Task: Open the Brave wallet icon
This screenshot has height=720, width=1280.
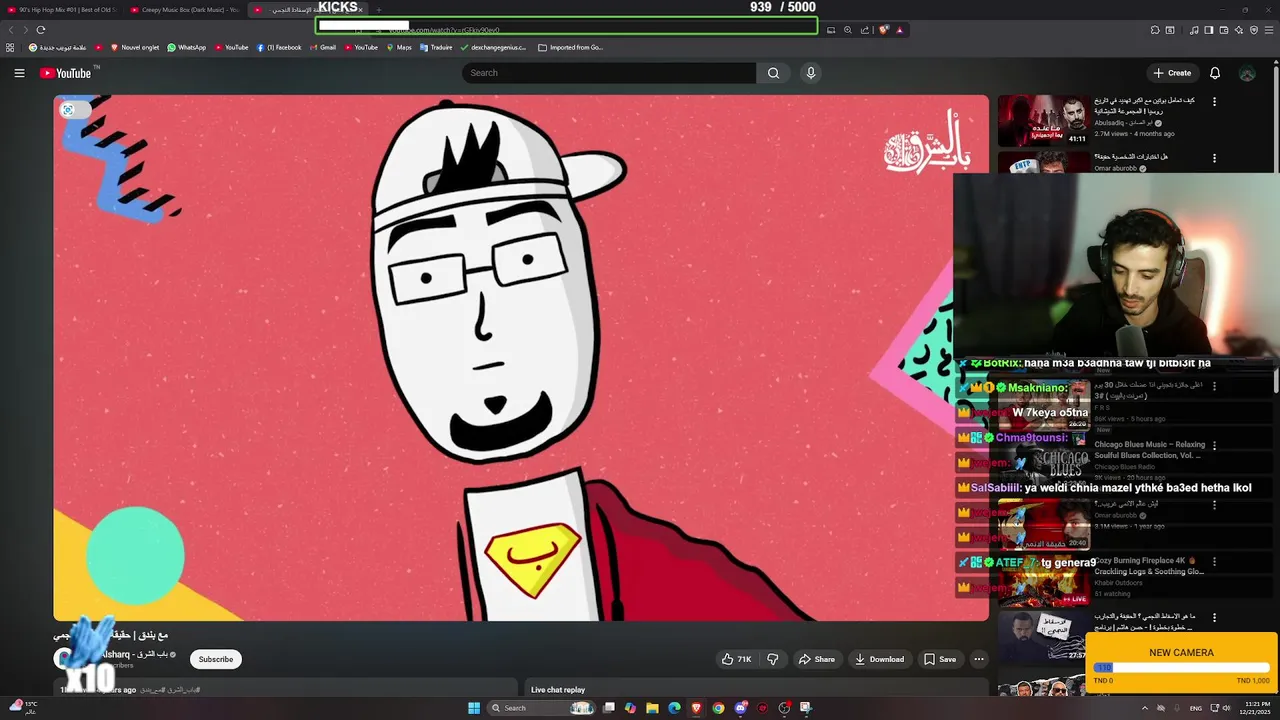Action: (x=1224, y=30)
